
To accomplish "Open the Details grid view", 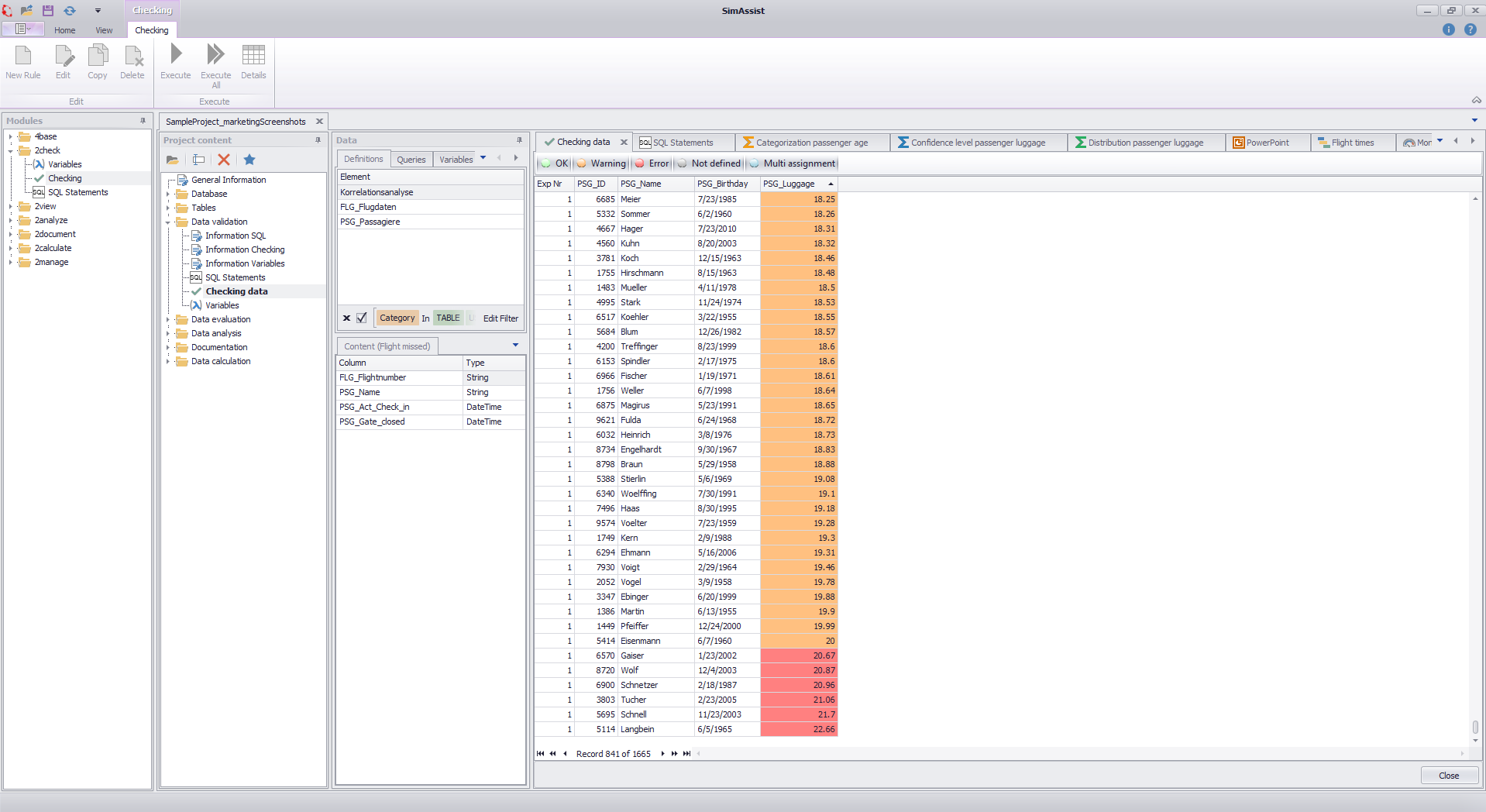I will [253, 62].
